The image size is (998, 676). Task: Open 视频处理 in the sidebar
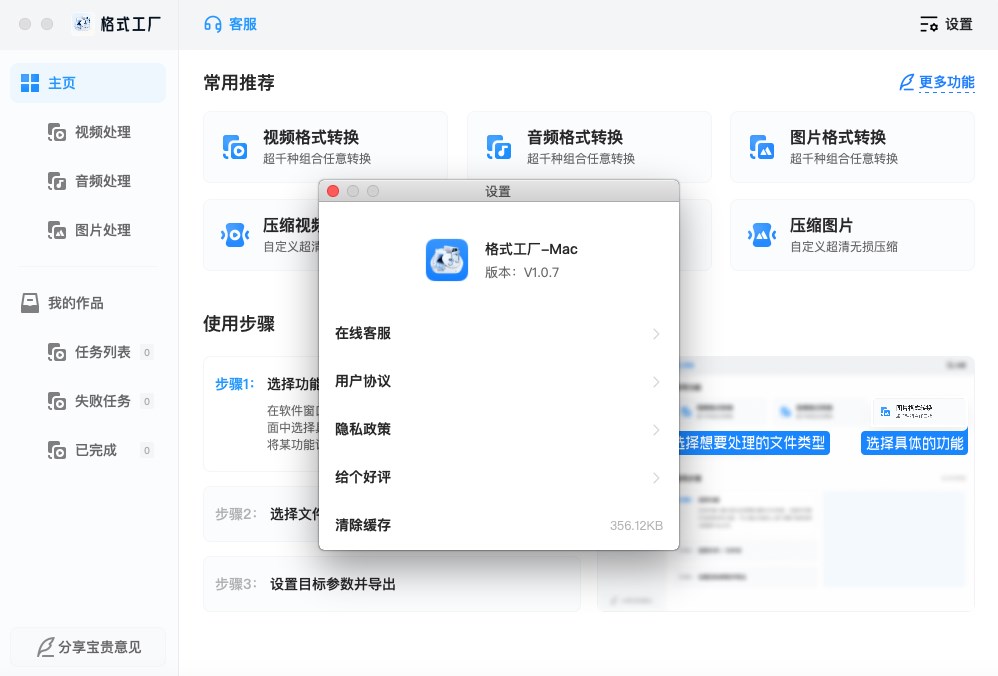pos(101,132)
